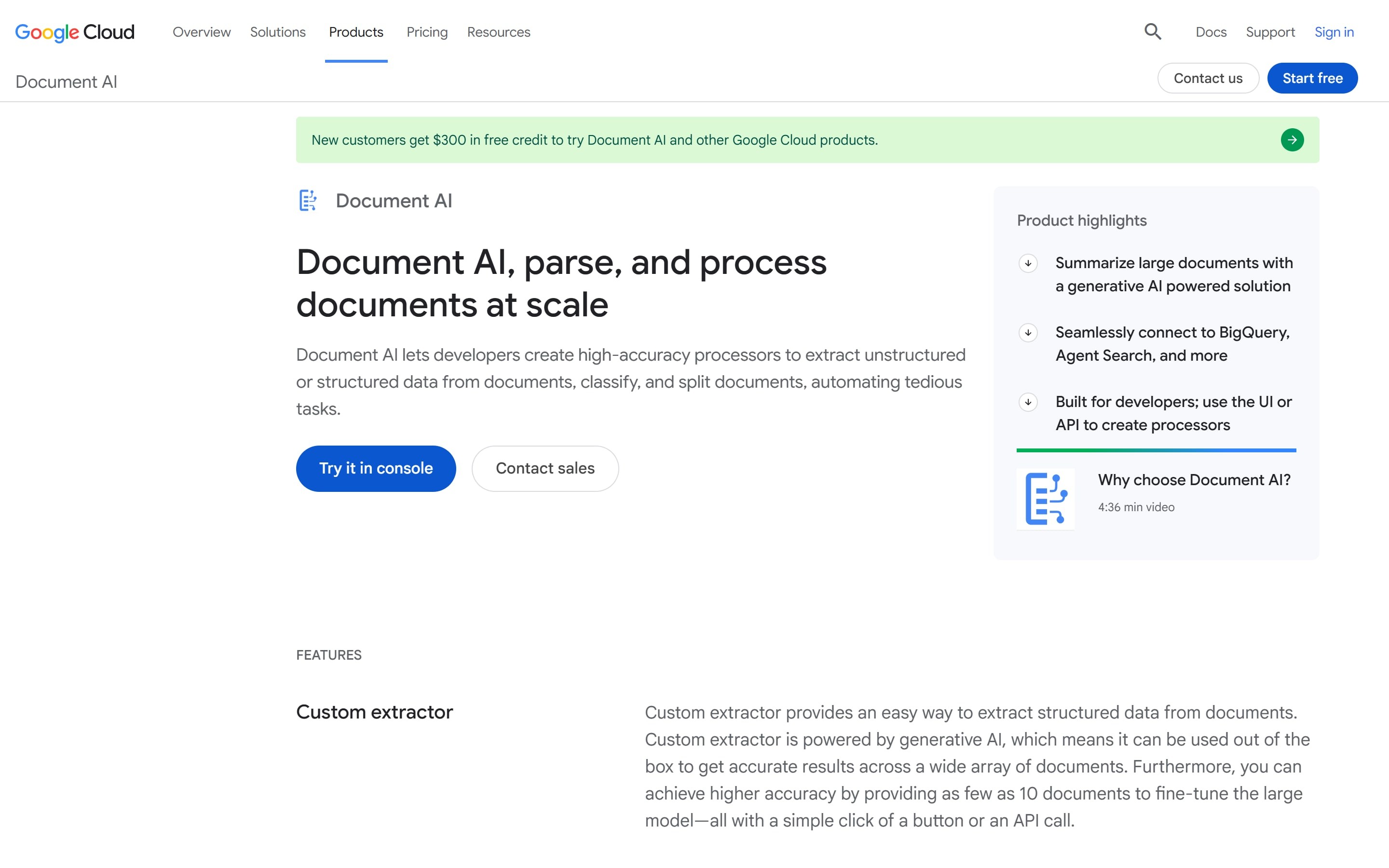Click the Contact us button
Viewport: 1389px width, 868px height.
pos(1208,78)
